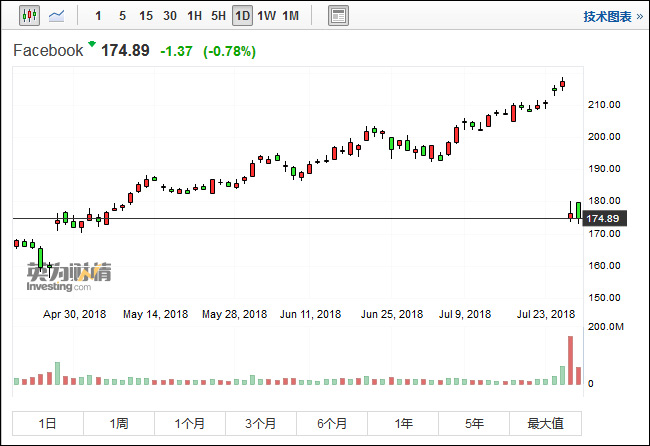Image resolution: width=650 pixels, height=446 pixels.
Task: Set the interval to 1 minute
Action: pos(98,16)
